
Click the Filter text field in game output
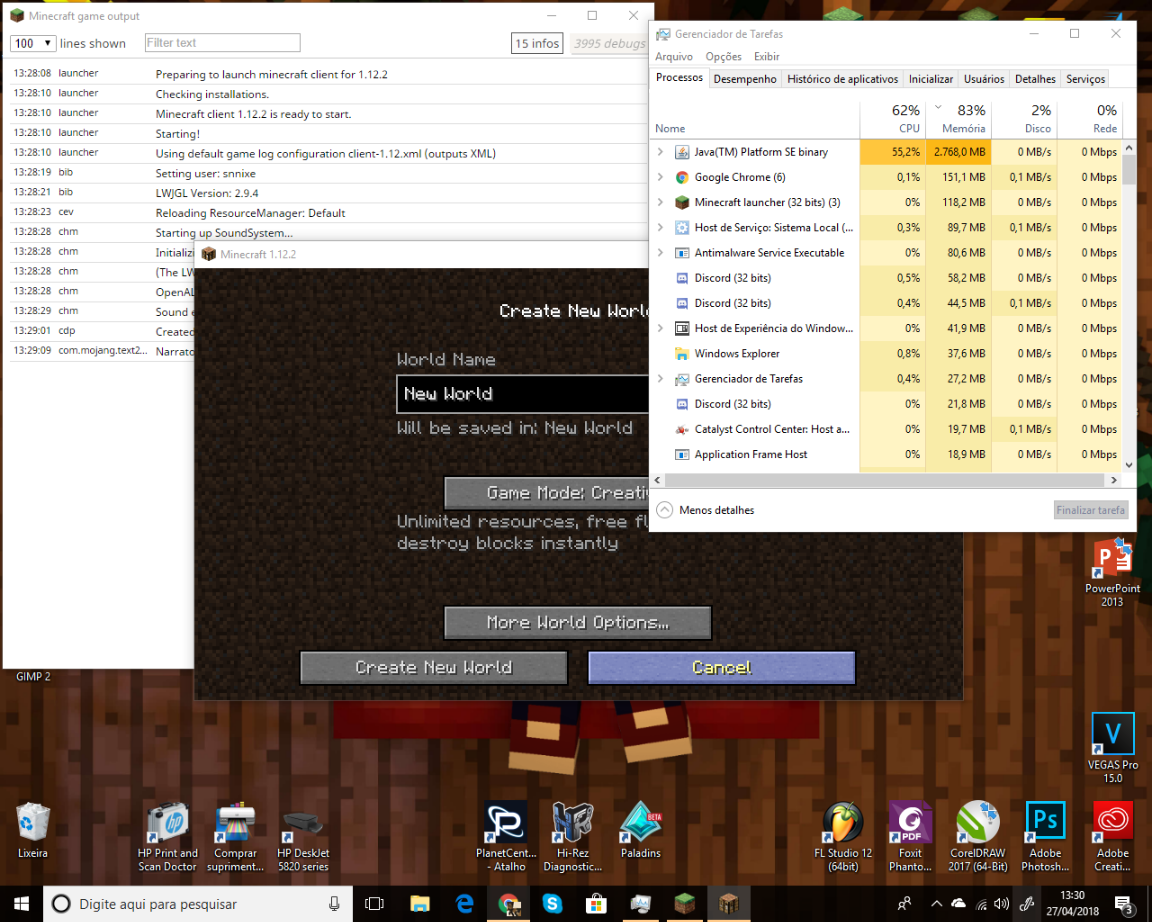tap(223, 43)
